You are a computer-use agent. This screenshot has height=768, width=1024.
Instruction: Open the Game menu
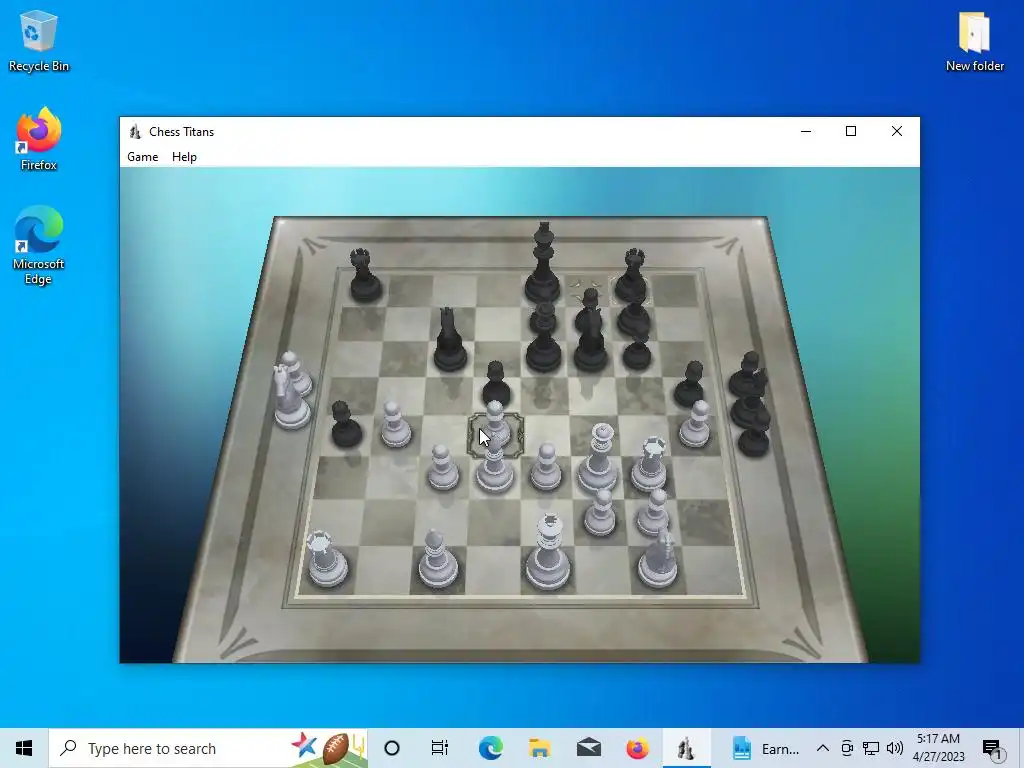142,157
